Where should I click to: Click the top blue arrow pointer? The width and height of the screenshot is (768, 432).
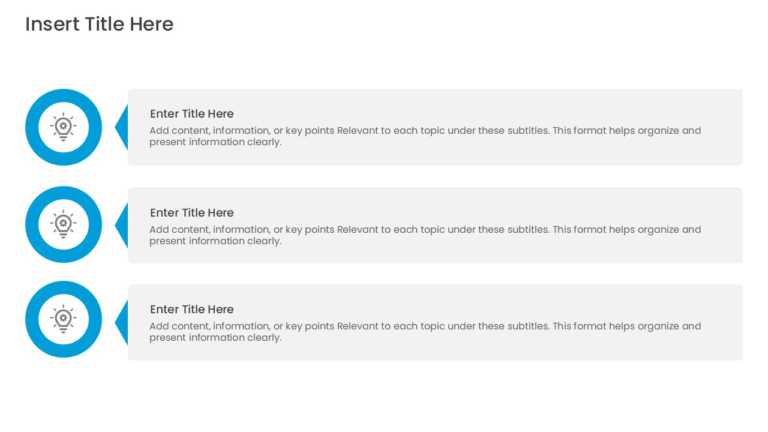122,127
